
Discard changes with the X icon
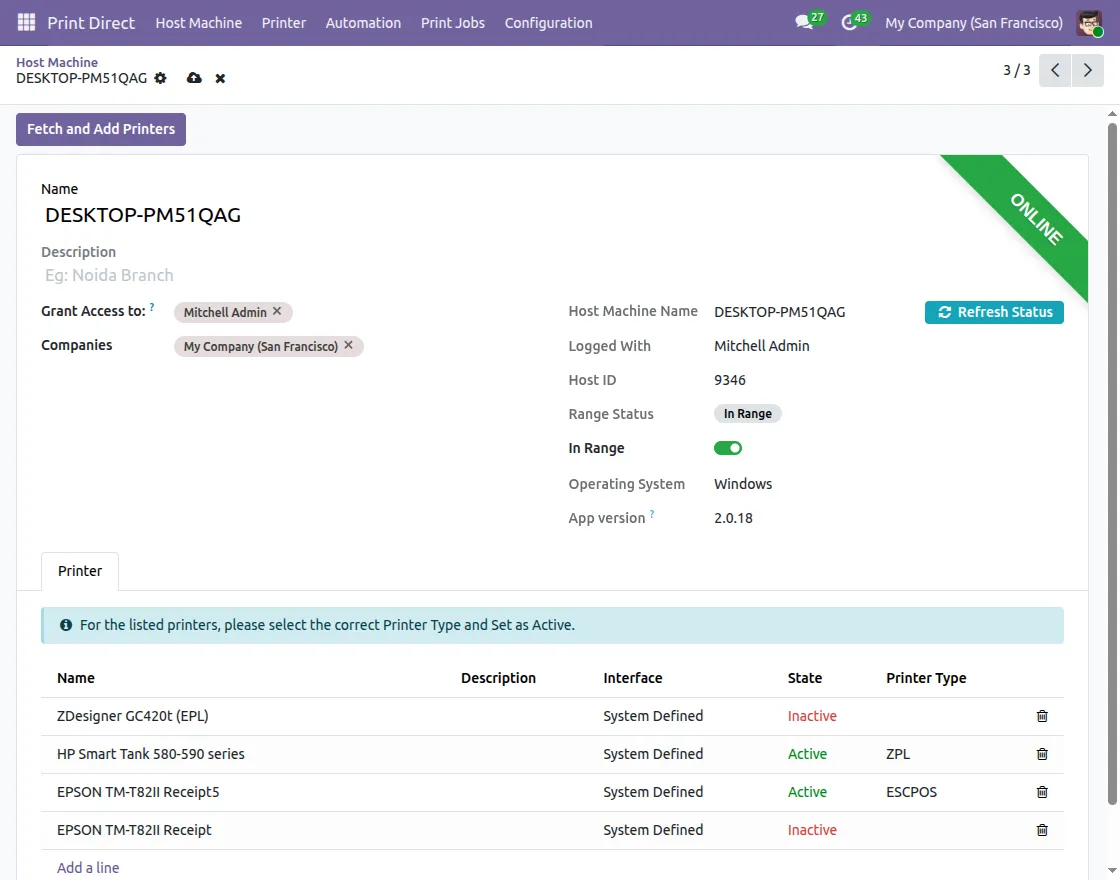(220, 78)
